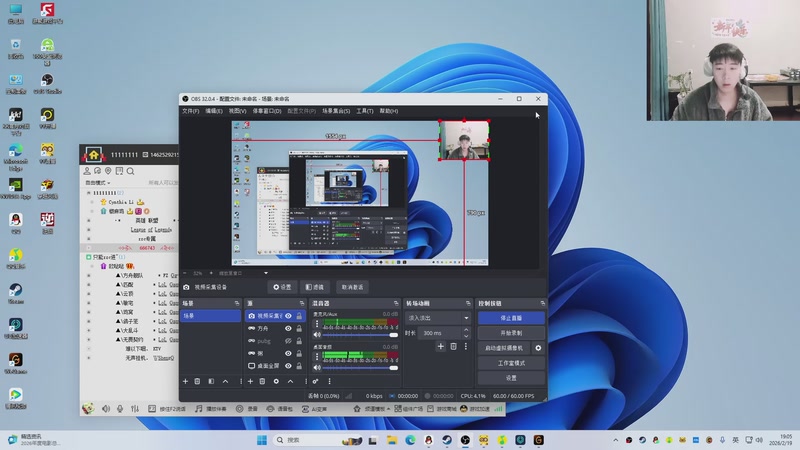800x450 pixels.
Task: Click the add source plus icon
Action: coord(249,381)
